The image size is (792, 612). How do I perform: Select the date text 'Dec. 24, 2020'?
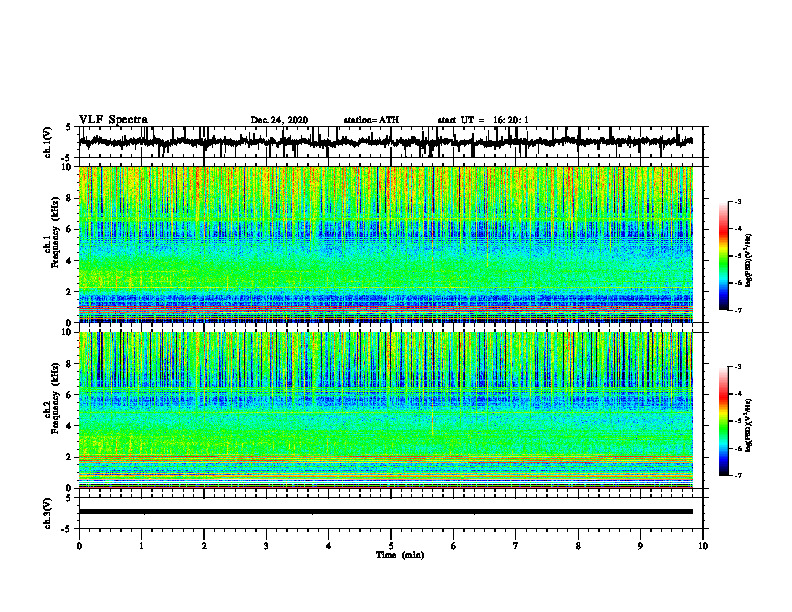pos(279,120)
